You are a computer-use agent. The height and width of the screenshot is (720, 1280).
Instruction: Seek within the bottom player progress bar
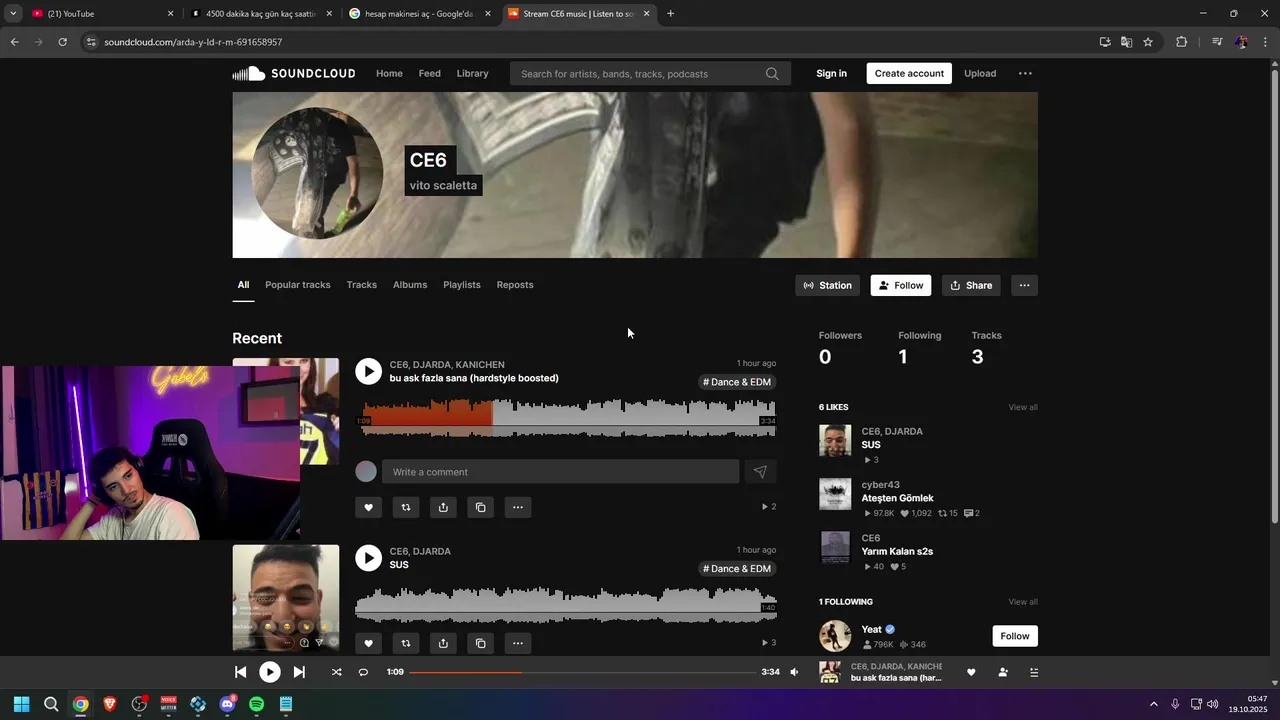point(583,672)
